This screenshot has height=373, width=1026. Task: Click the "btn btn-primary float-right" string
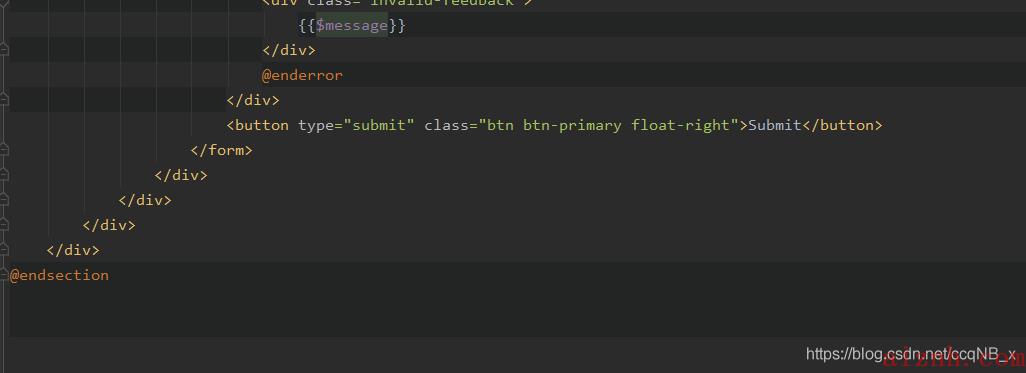point(609,125)
